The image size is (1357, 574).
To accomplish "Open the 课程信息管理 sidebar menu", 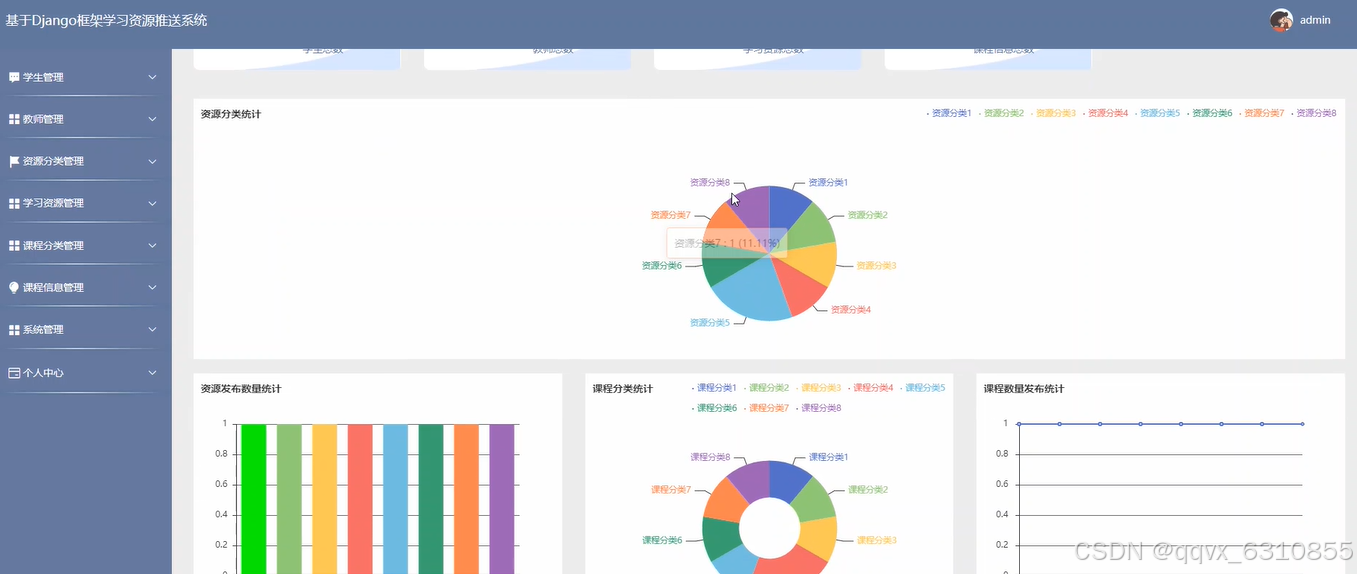I will (85, 287).
